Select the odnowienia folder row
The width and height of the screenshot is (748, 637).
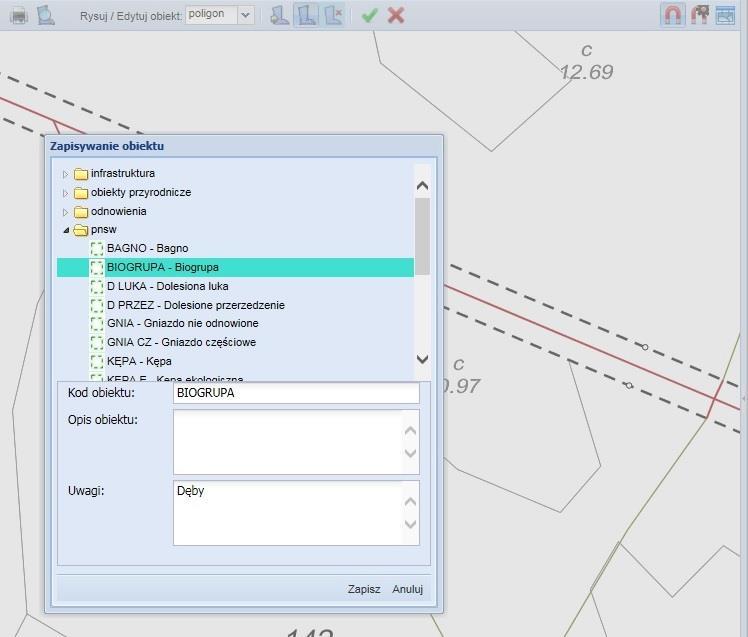[235, 211]
